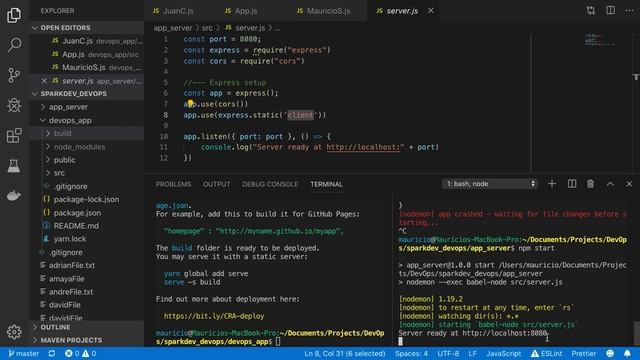The height and width of the screenshot is (360, 640).
Task: Change encoding UTF-8
Action: click(x=448, y=353)
